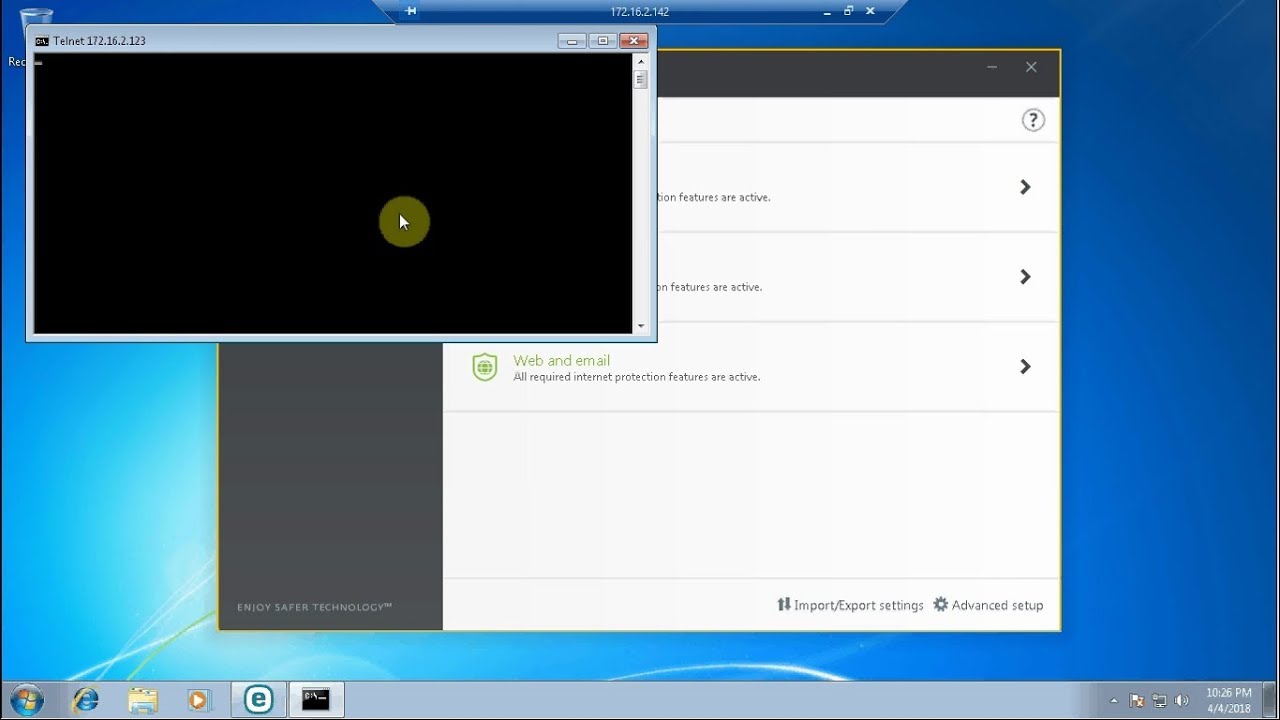This screenshot has width=1280, height=720.
Task: Launch Internet Explorer from the taskbar
Action: tap(87, 700)
